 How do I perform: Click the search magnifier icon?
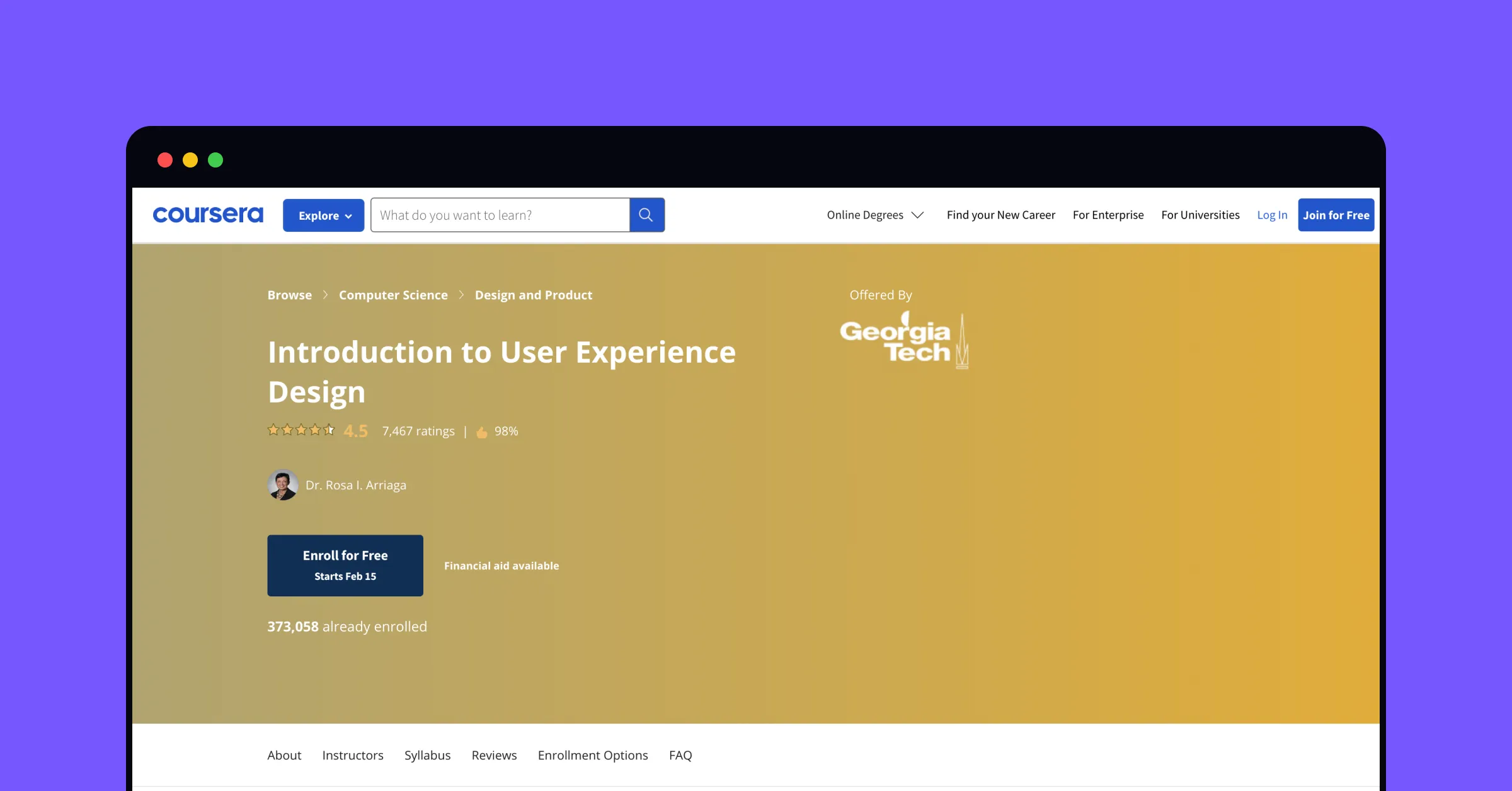646,215
